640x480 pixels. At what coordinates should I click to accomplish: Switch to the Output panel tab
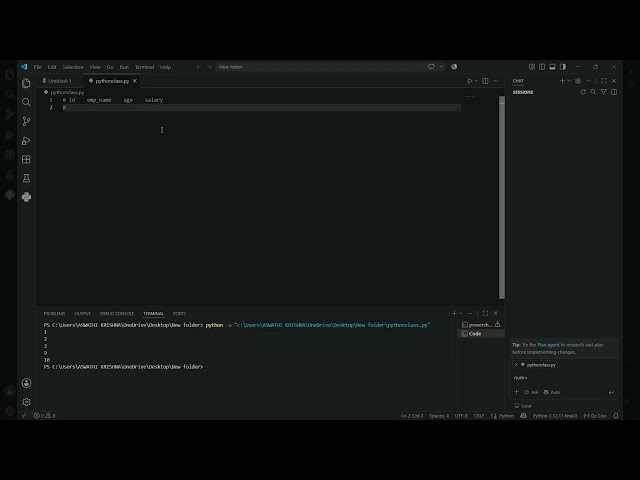point(82,313)
